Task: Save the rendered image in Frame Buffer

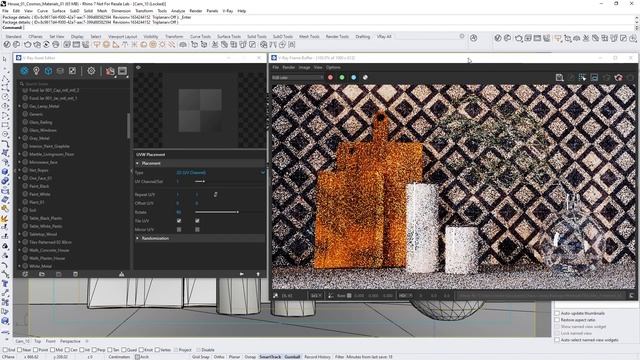Action: tap(560, 77)
